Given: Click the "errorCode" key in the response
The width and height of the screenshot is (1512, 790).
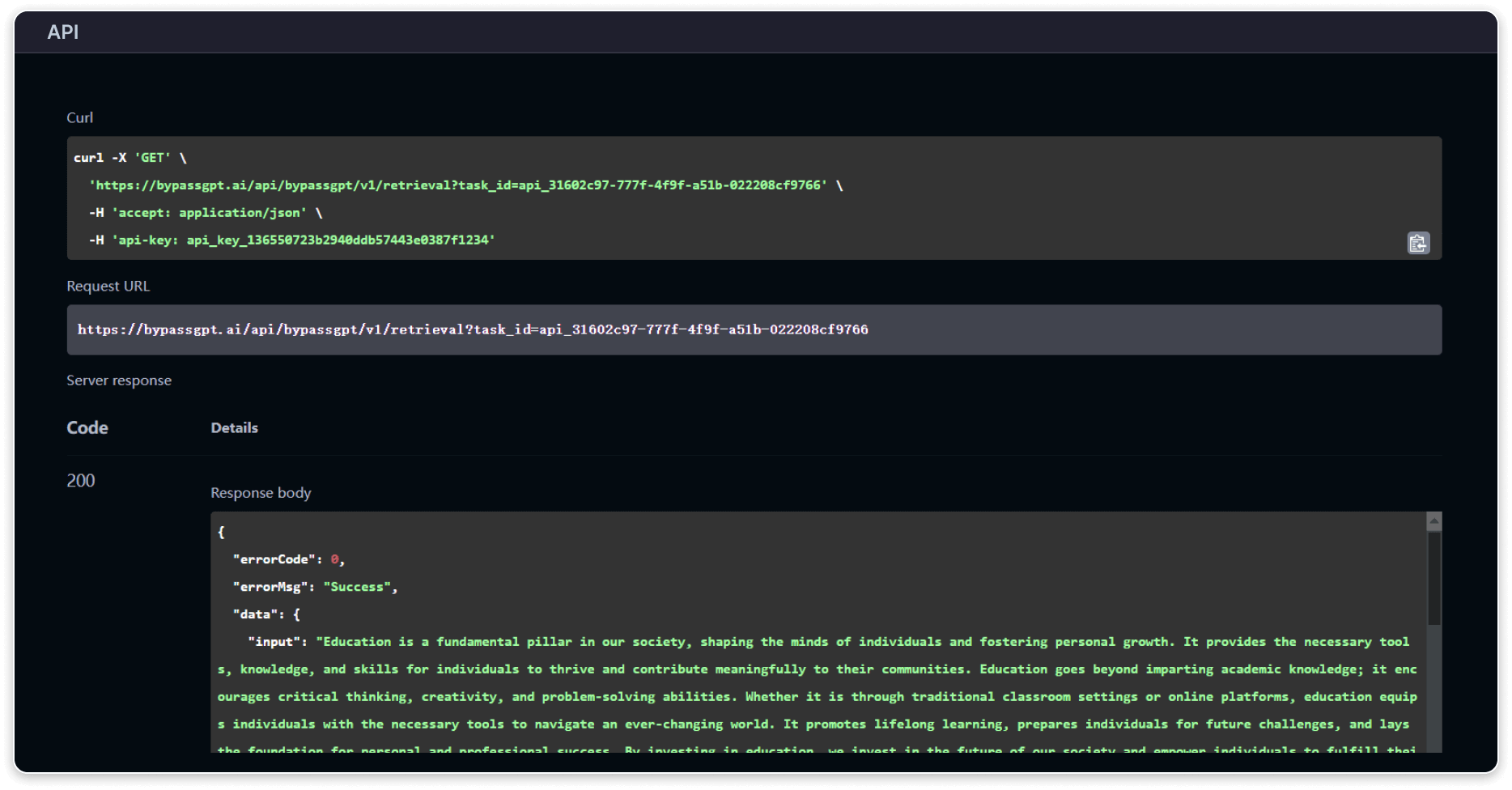Looking at the screenshot, I should coord(274,559).
